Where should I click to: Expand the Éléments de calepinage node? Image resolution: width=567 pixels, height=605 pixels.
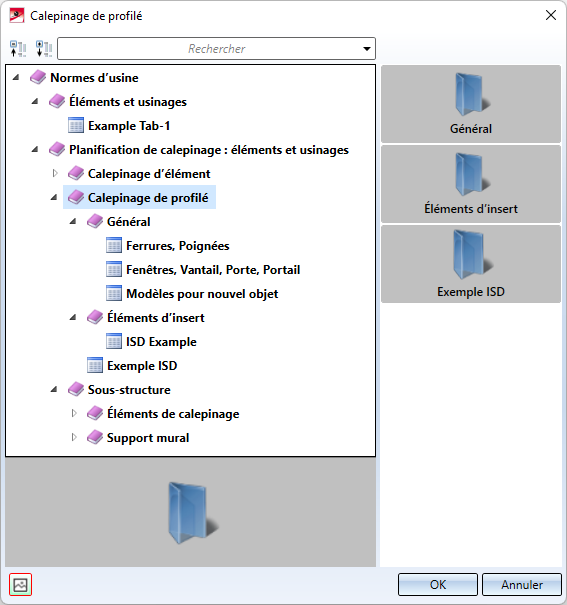[74, 414]
